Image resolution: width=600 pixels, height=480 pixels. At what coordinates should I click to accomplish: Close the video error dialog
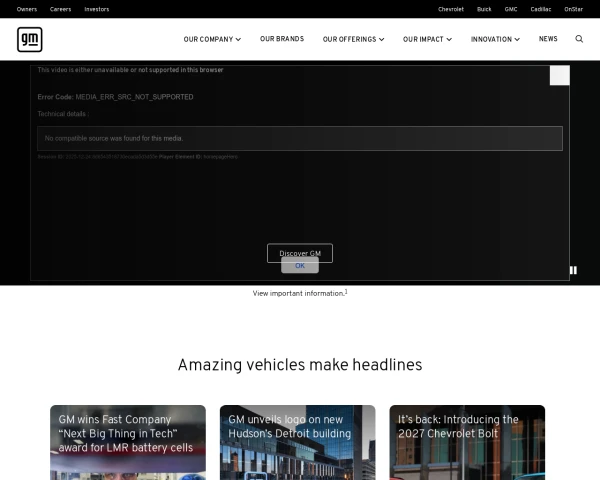click(559, 75)
